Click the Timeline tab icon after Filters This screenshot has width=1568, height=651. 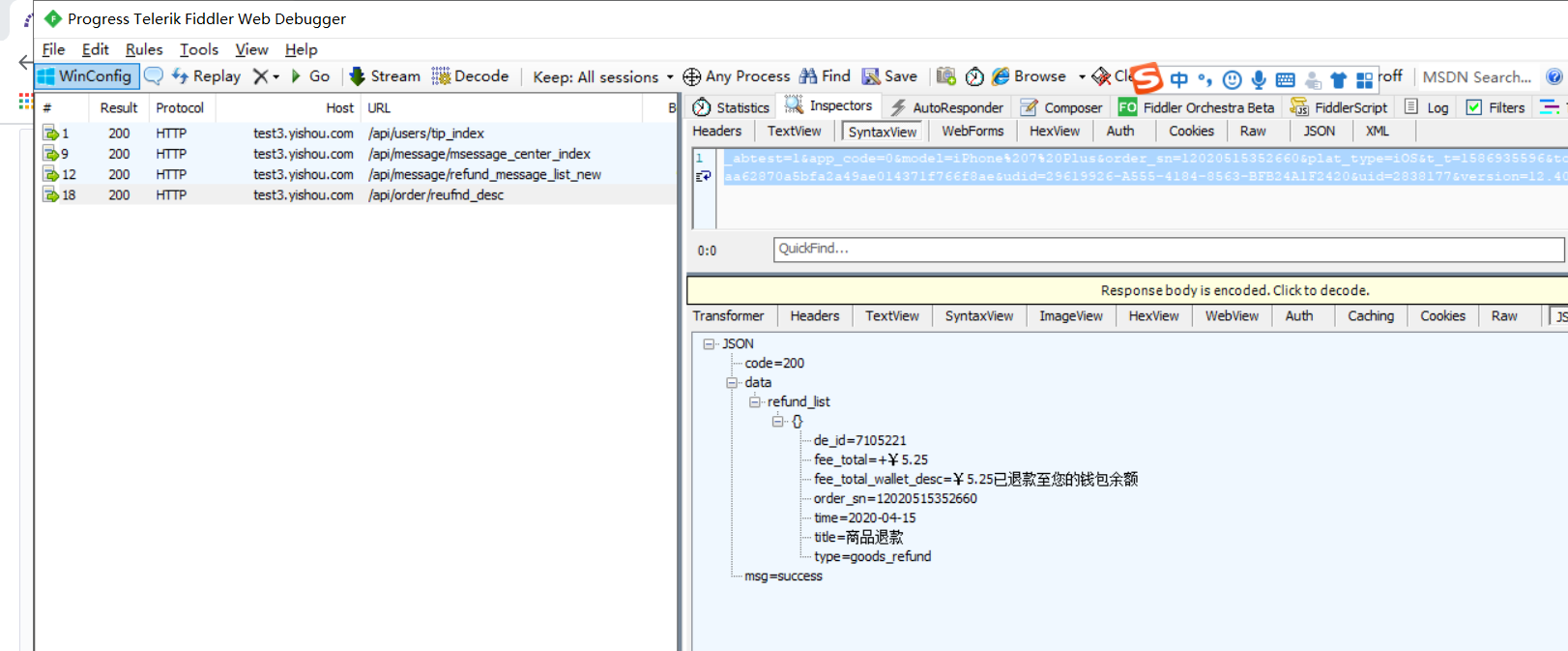[x=1549, y=106]
